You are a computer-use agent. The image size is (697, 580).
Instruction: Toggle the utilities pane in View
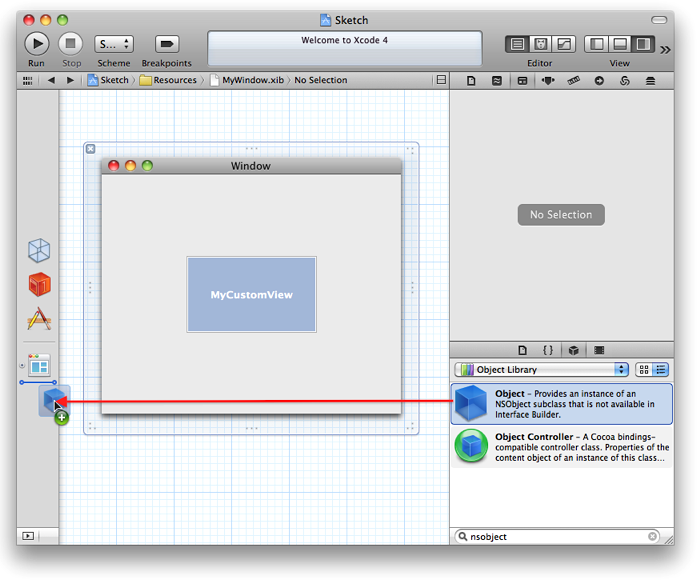[643, 44]
